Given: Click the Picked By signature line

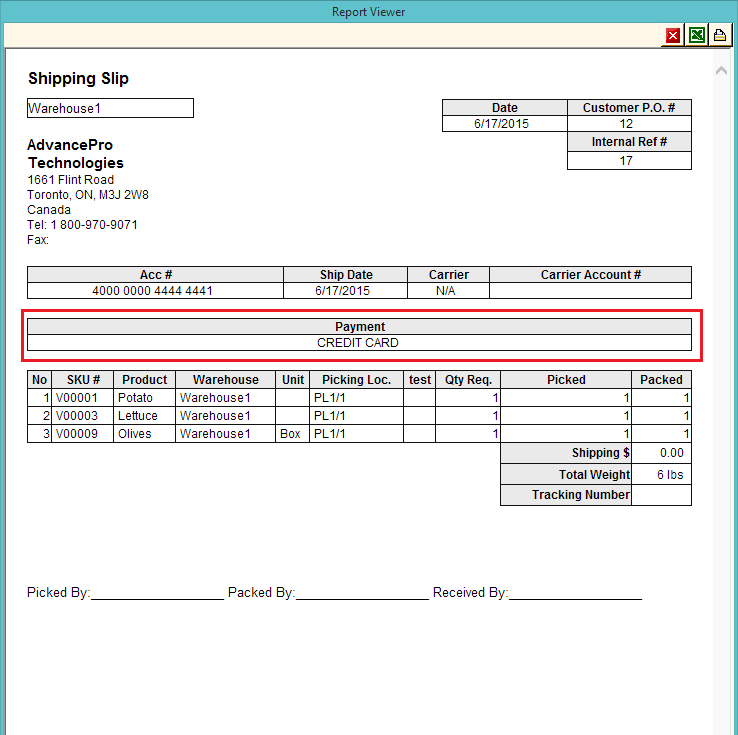Looking at the screenshot, I should 156,593.
